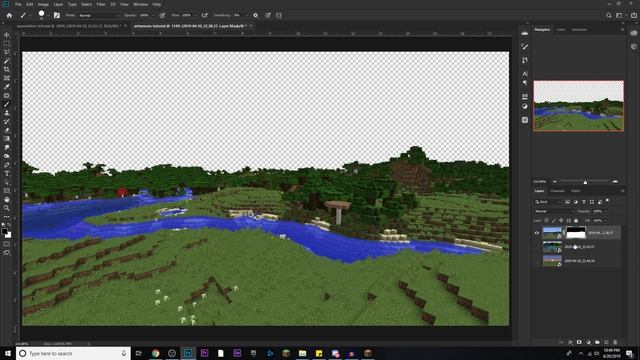
Task: Select the Rectangular Marquee tool
Action: (7, 44)
